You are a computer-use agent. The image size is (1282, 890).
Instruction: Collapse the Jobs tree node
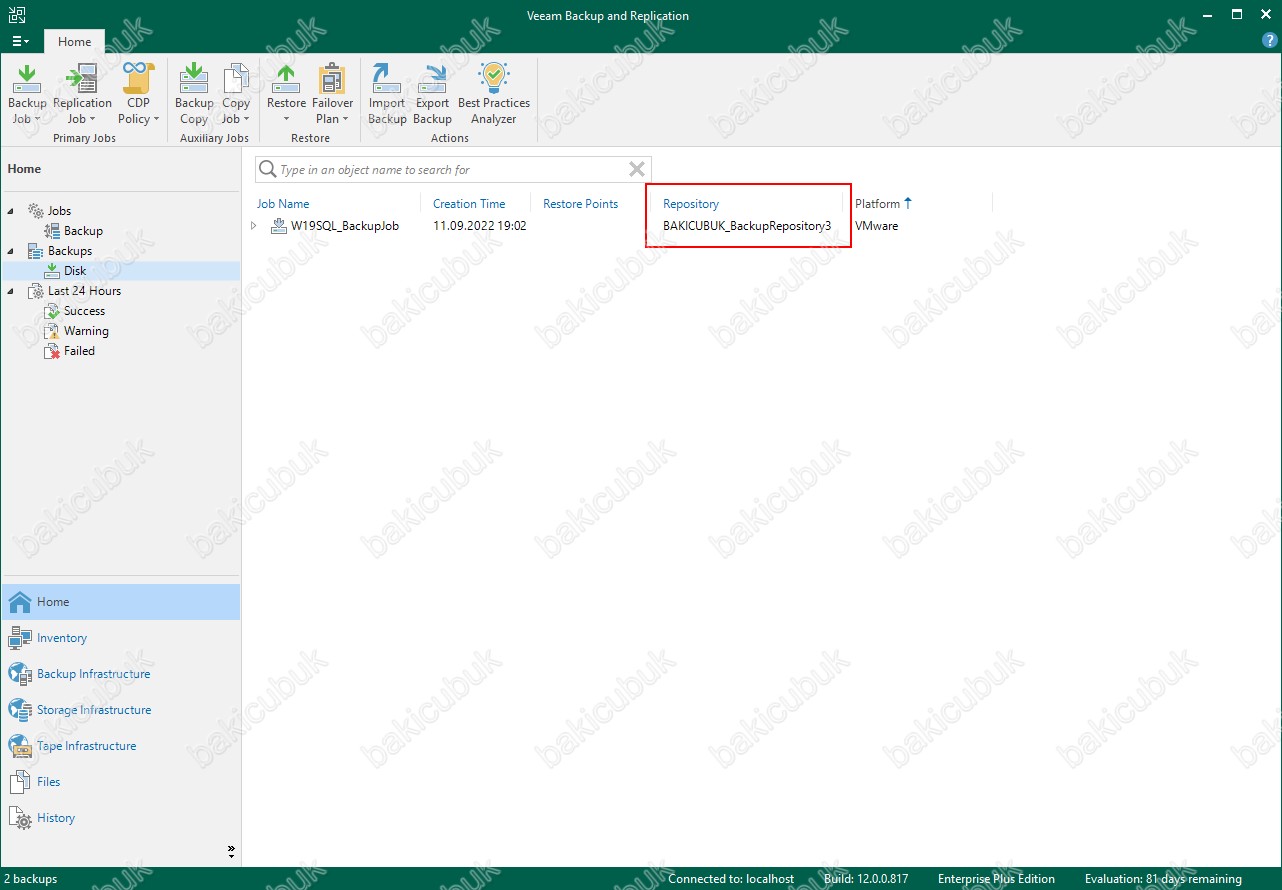tap(11, 211)
